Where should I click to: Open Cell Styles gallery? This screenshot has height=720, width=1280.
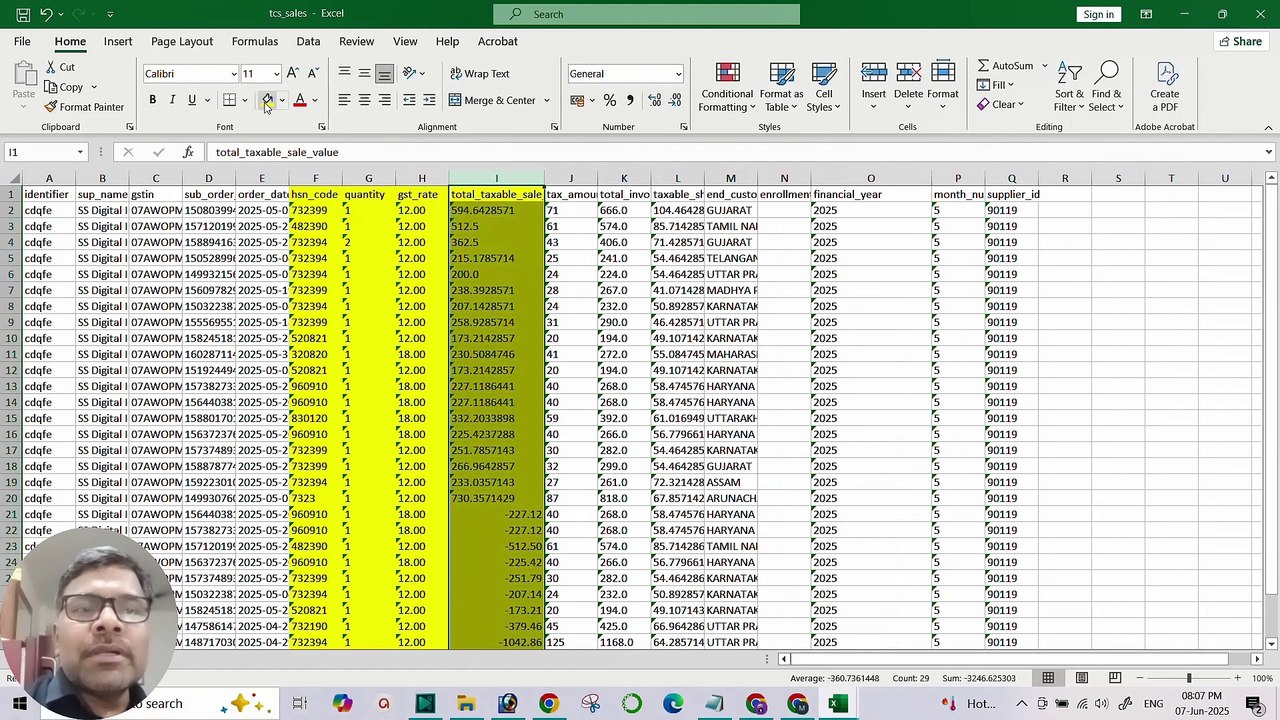click(823, 88)
